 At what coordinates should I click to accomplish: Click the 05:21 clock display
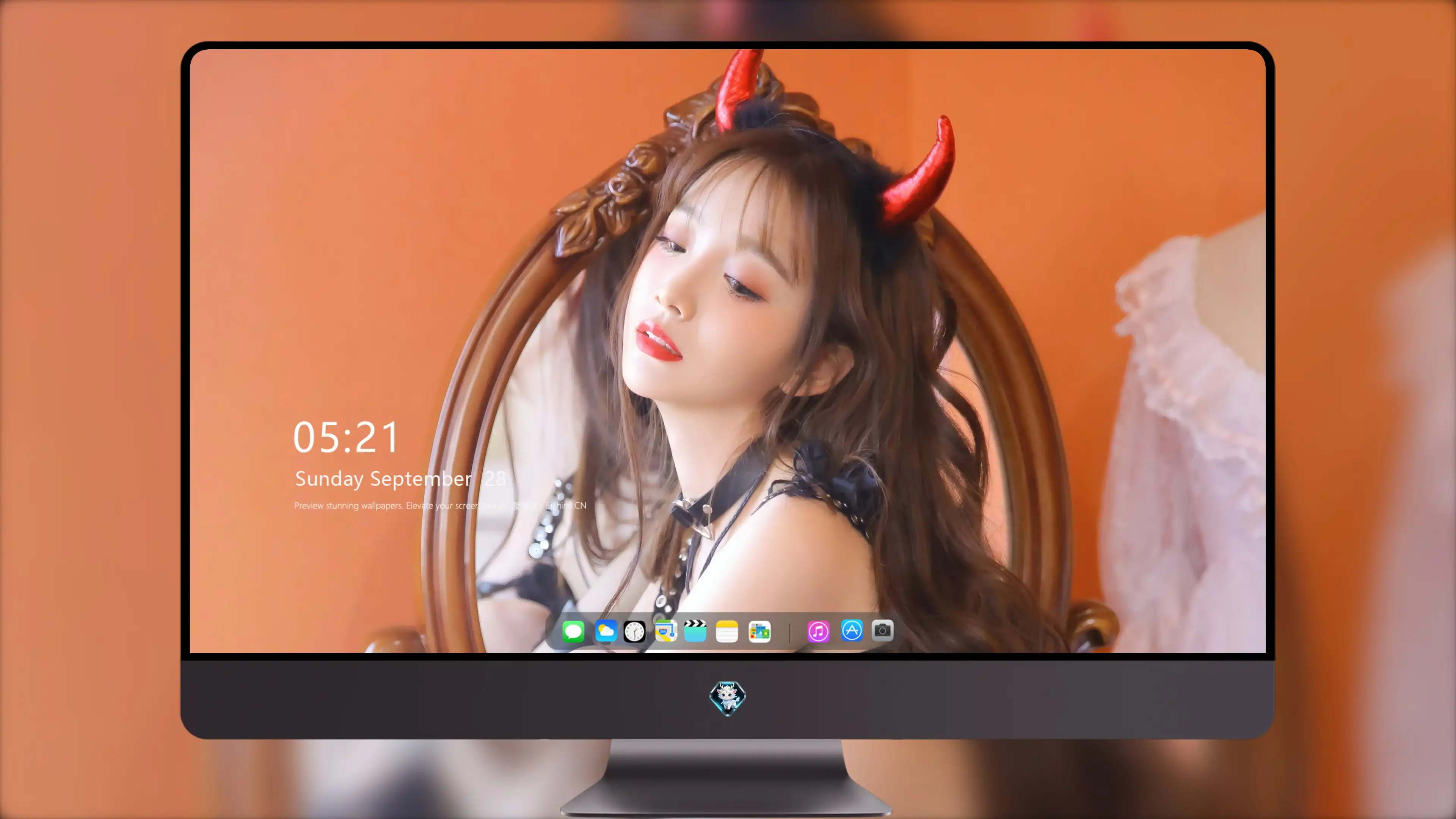pyautogui.click(x=346, y=438)
